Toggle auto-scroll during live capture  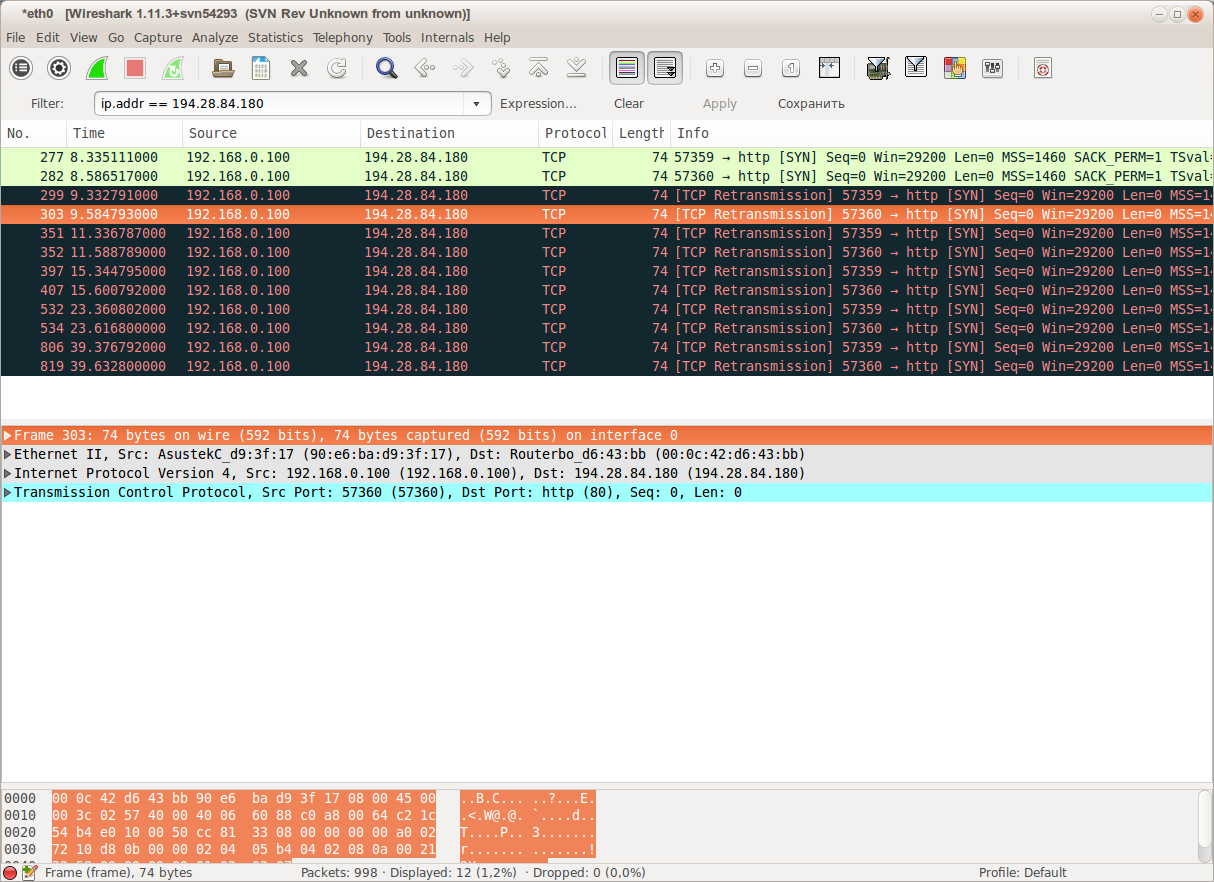pyautogui.click(x=665, y=68)
